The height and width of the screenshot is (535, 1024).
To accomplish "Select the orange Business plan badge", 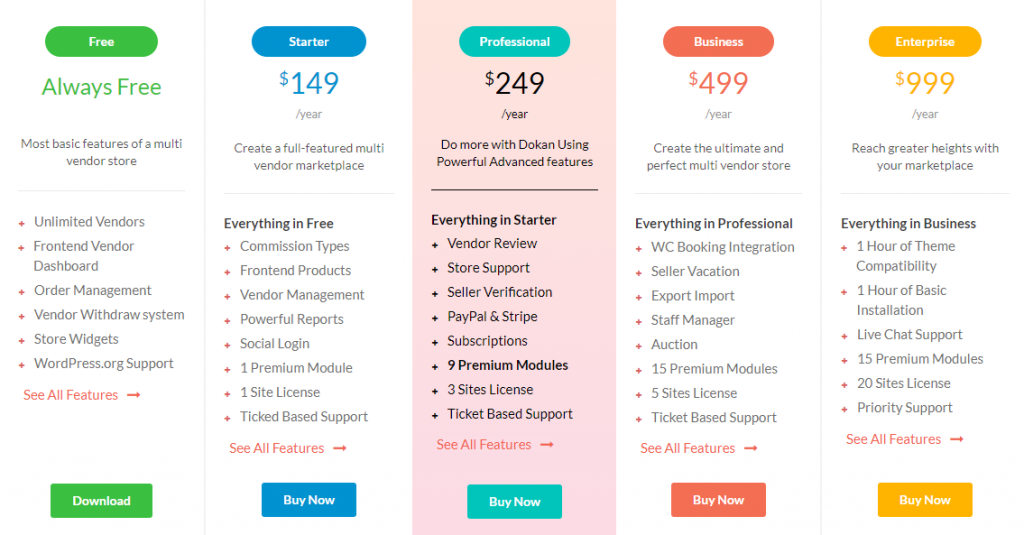I will (718, 42).
